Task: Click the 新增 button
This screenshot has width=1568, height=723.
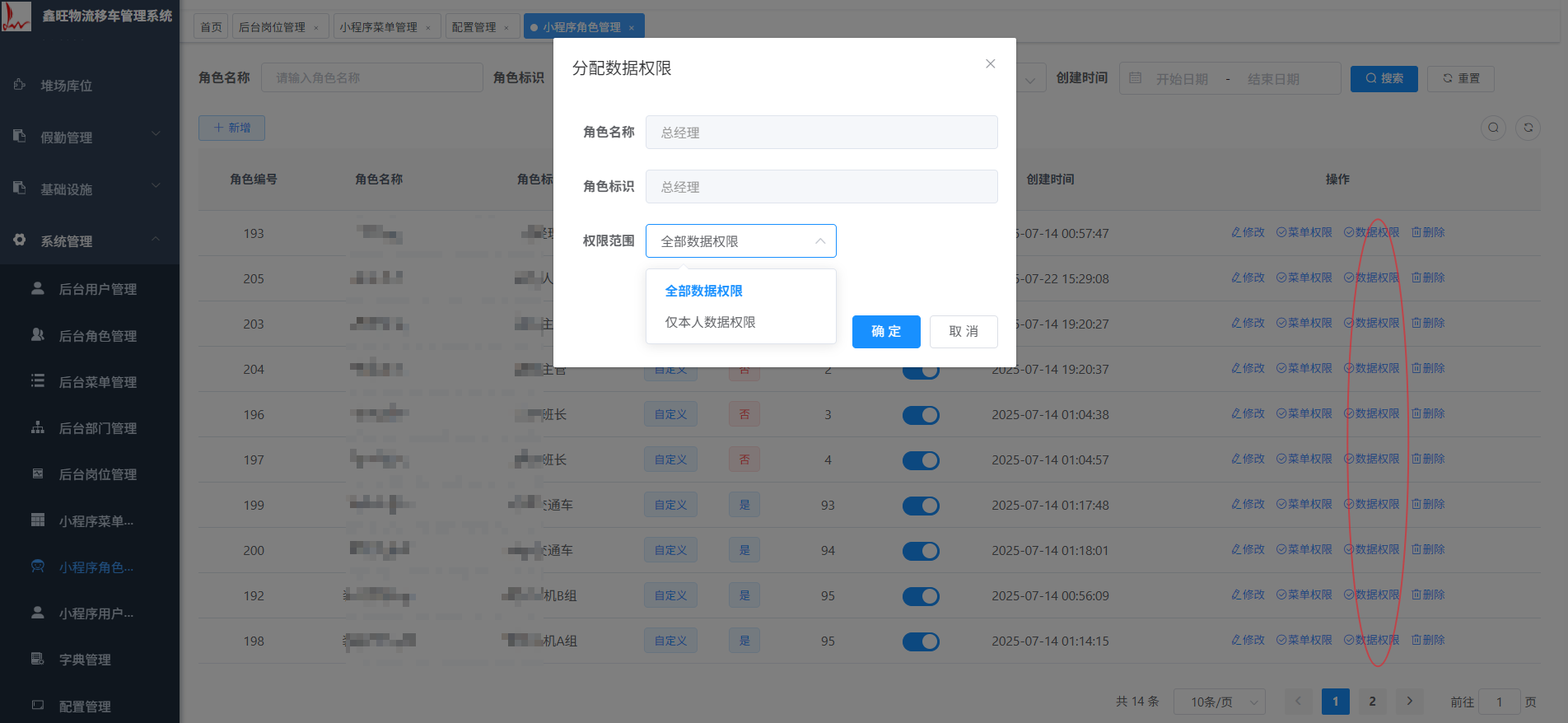Action: [x=231, y=128]
